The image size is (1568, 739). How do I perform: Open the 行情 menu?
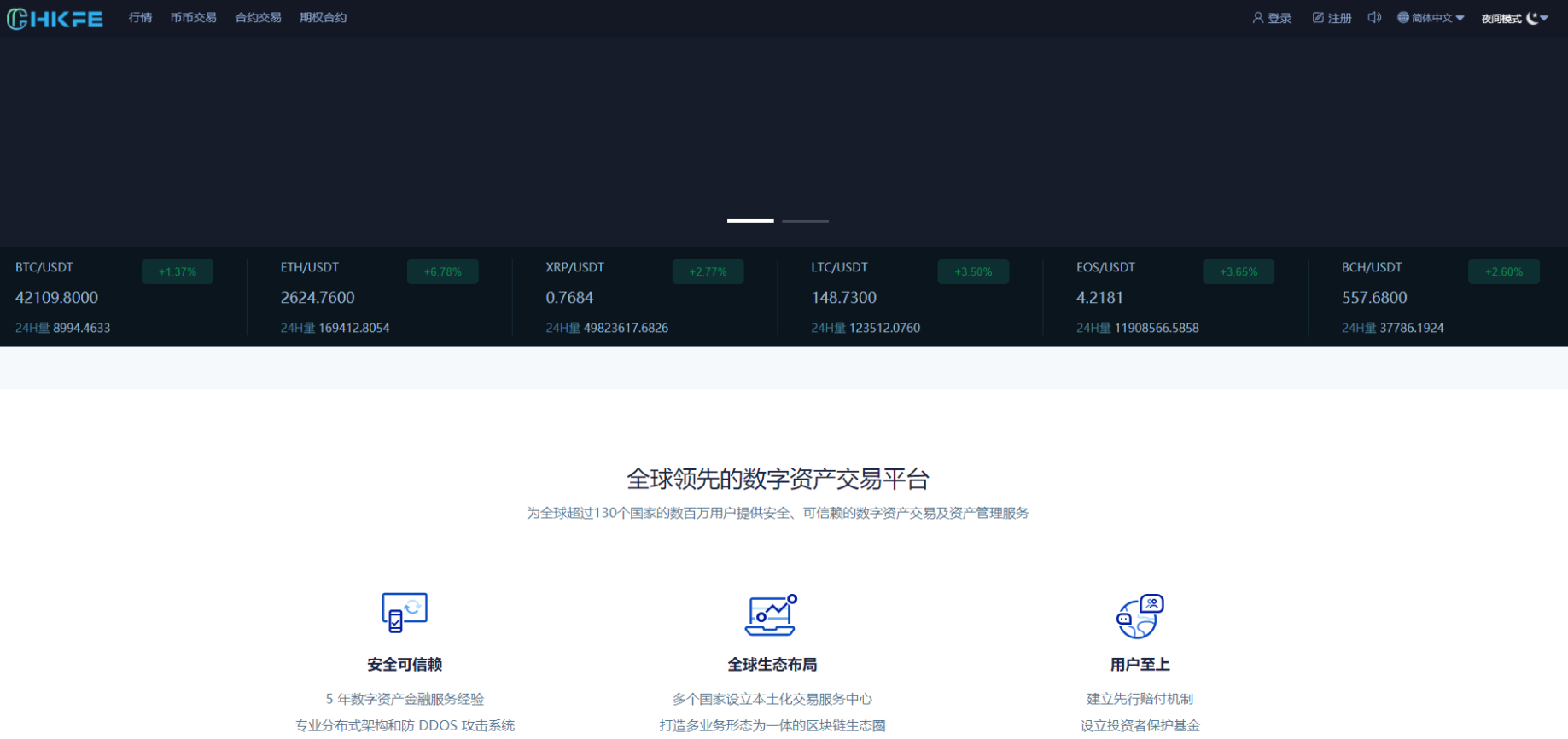tap(140, 18)
